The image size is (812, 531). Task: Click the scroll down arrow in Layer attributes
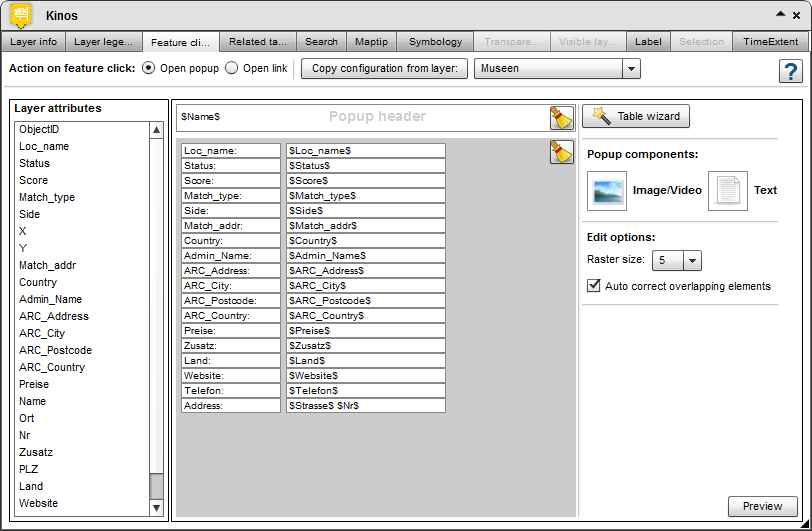click(156, 508)
